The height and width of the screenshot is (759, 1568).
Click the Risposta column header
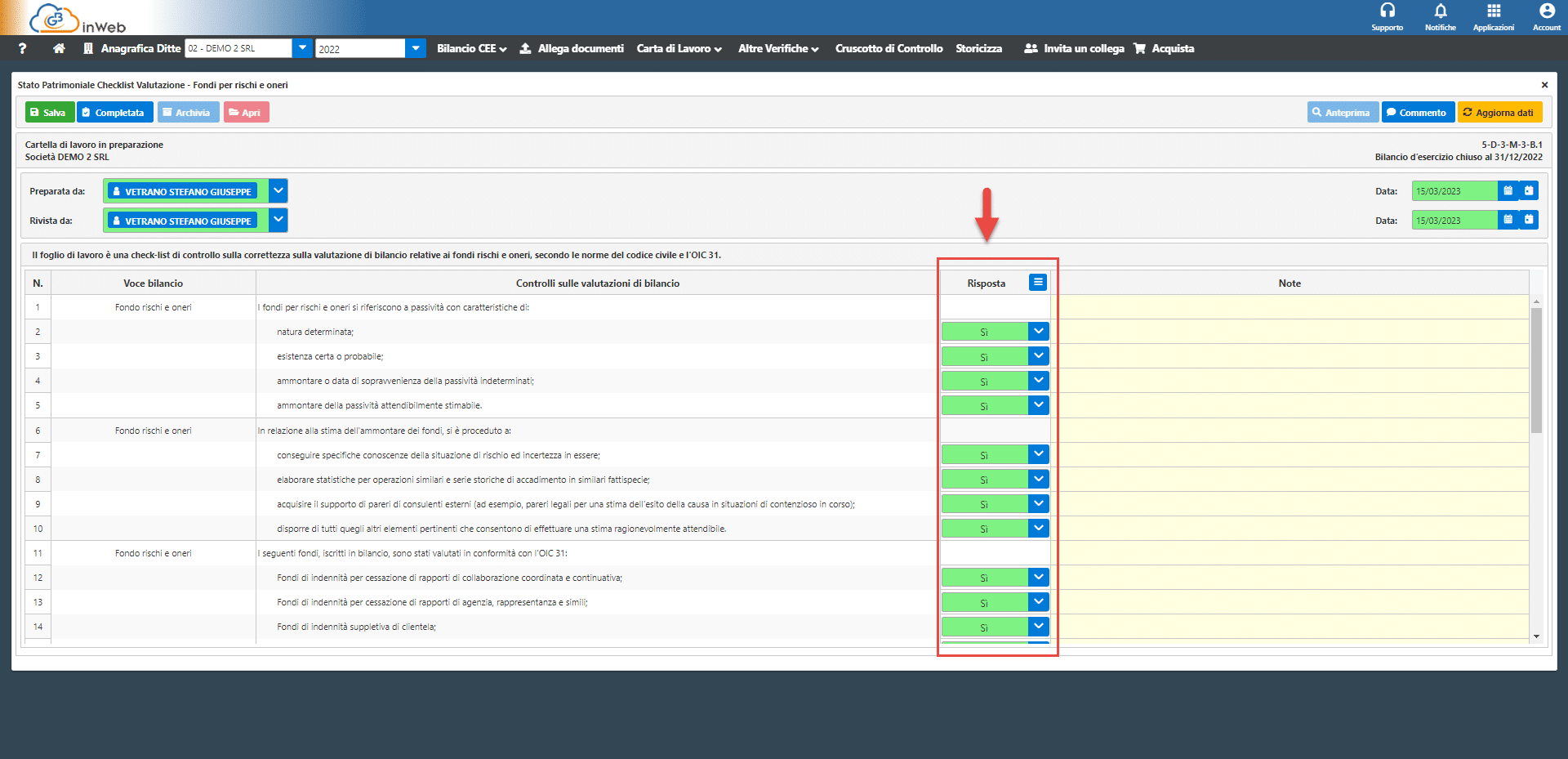[x=986, y=283]
